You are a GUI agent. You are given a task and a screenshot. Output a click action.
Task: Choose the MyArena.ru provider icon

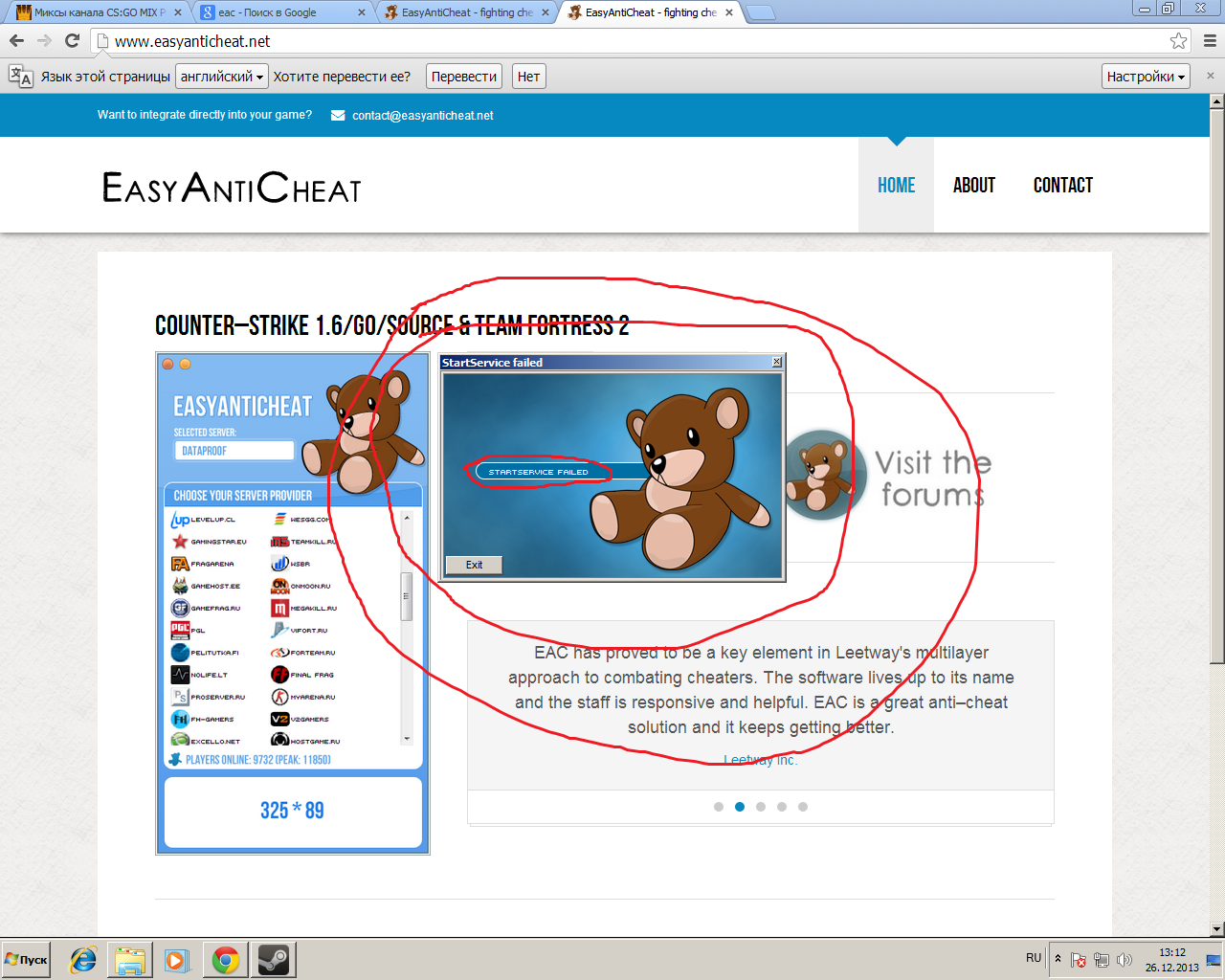(279, 697)
